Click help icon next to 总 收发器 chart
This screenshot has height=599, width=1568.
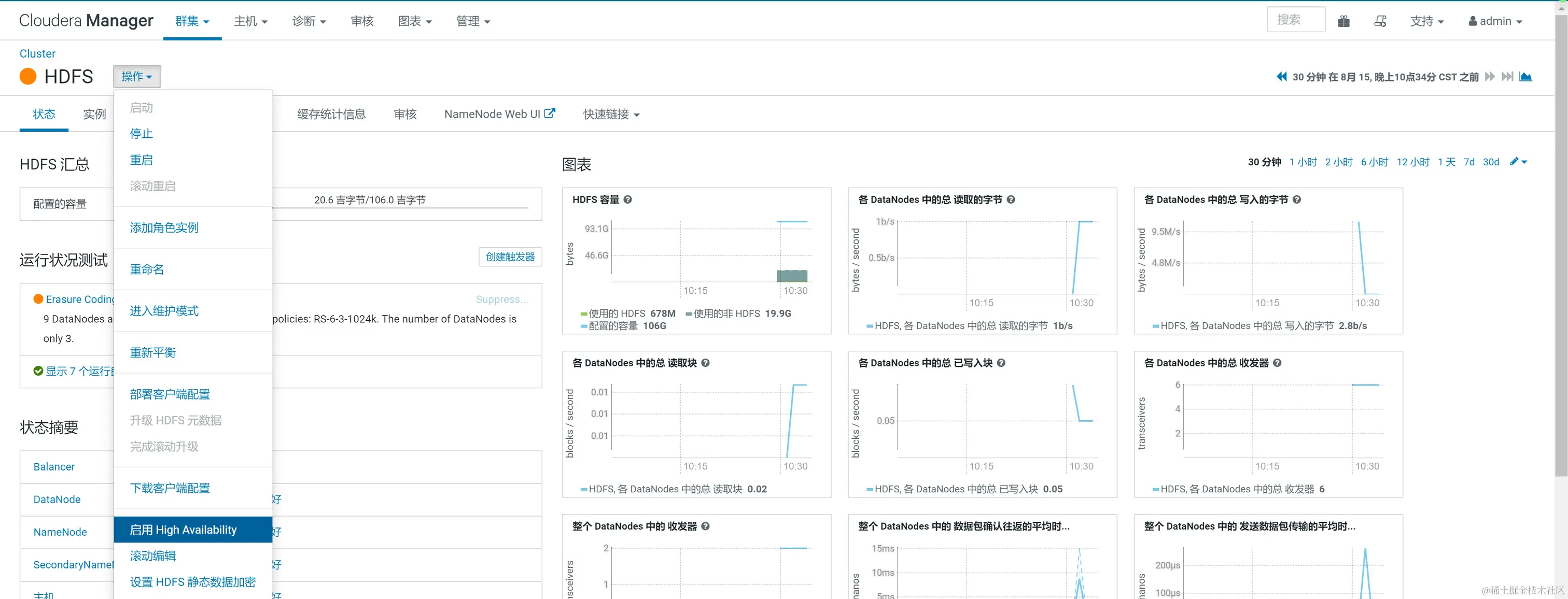(x=1277, y=363)
